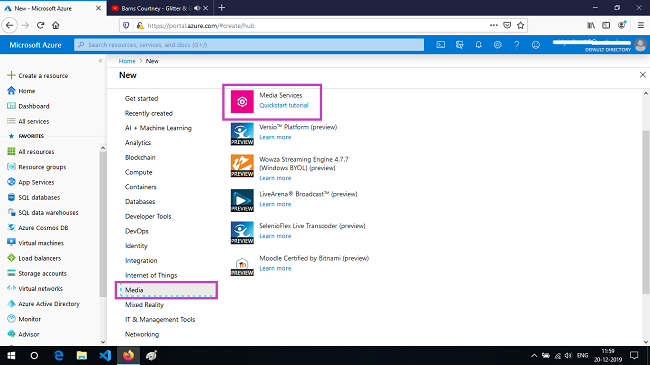Open Storage accounts in sidebar
The image size is (650, 365).
(x=37, y=273)
